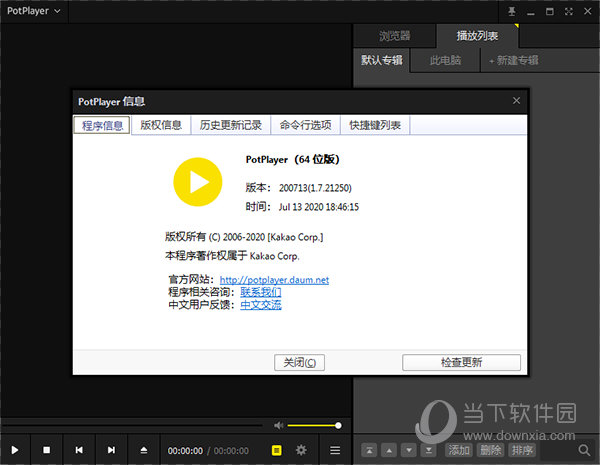Viewport: 600px width, 465px height.
Task: Minimize the PotPlayer window
Action: click(530, 12)
